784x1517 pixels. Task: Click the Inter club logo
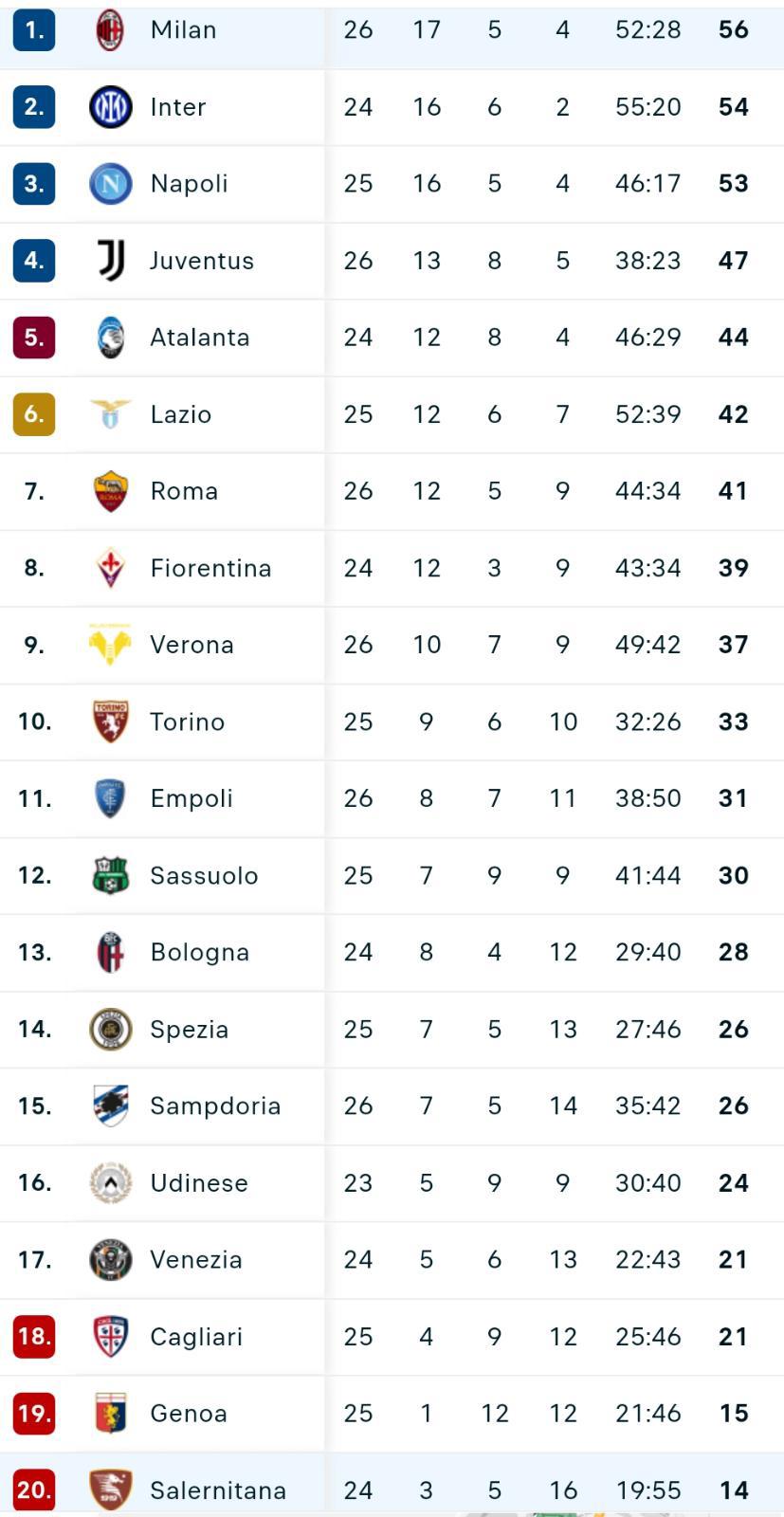[x=110, y=107]
